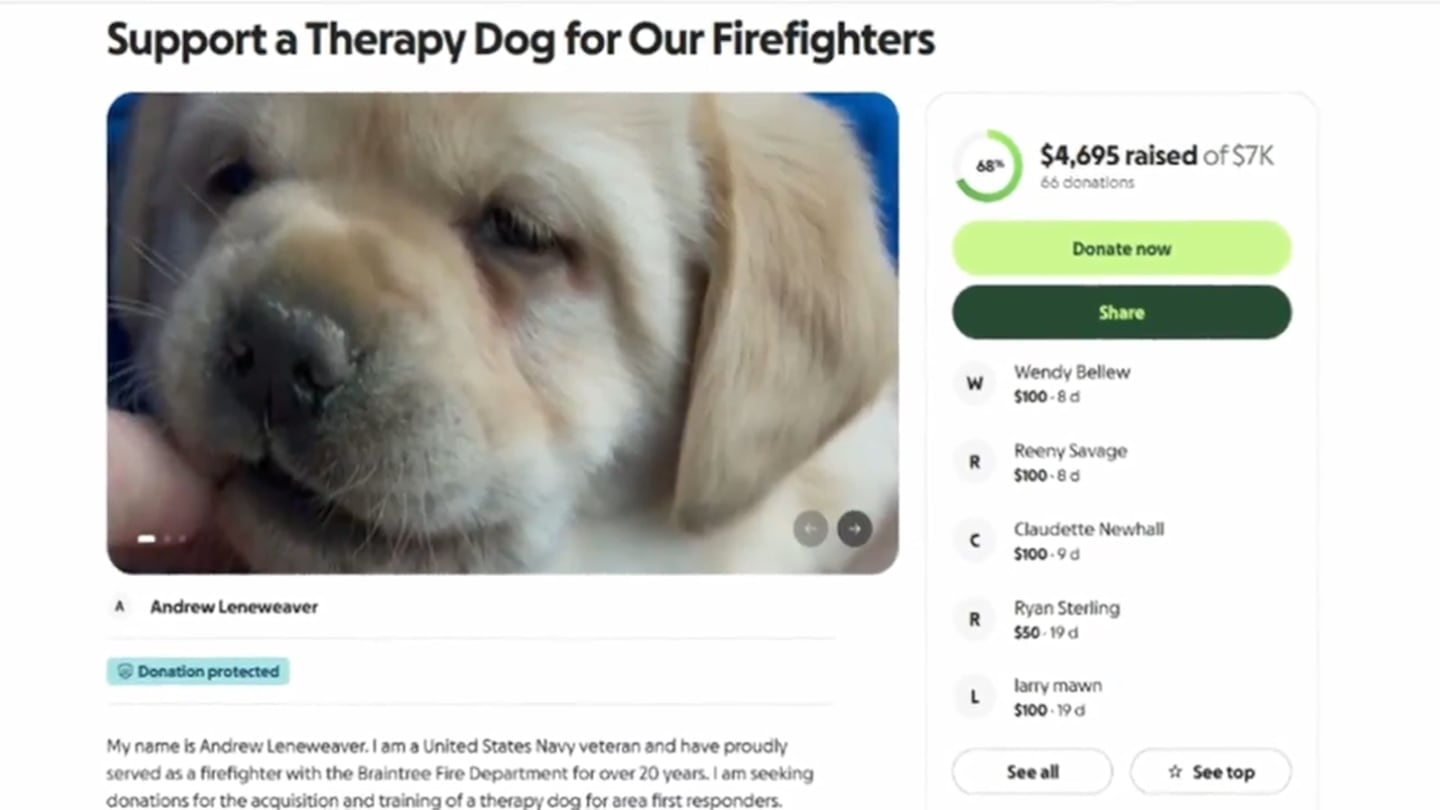Select the first carousel dot indicator

146,539
